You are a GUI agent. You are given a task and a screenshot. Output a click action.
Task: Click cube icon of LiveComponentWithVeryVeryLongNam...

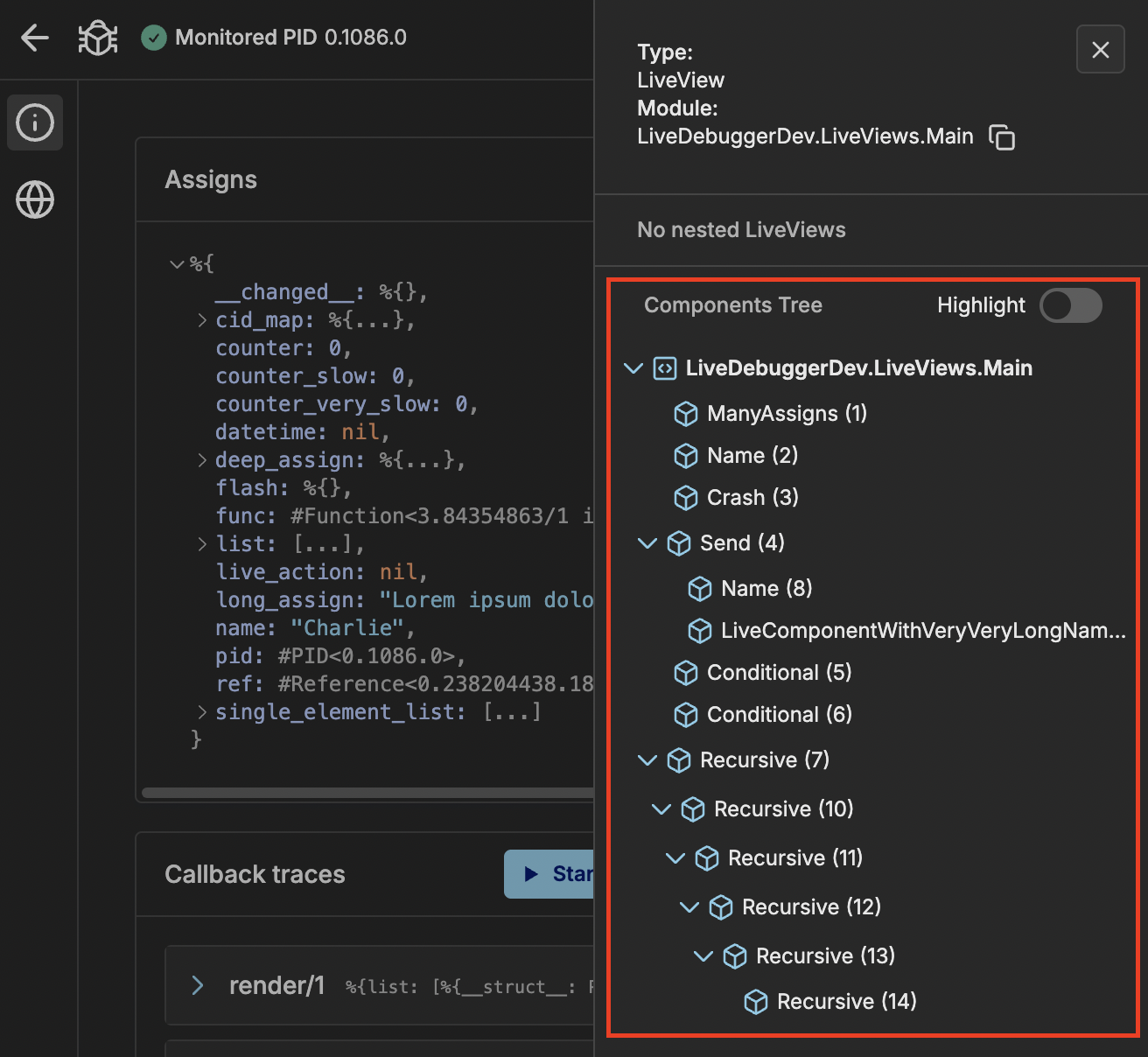point(700,631)
